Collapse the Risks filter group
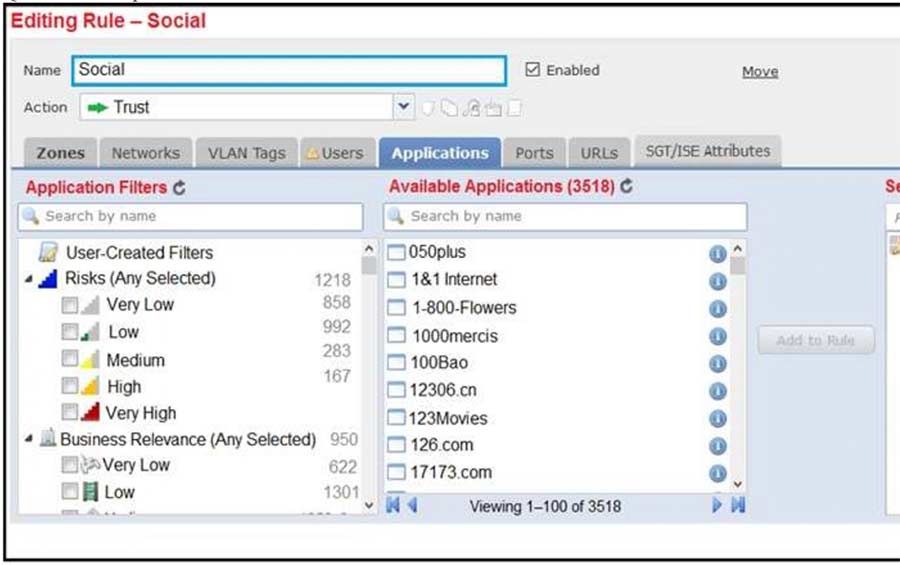 pos(28,280)
